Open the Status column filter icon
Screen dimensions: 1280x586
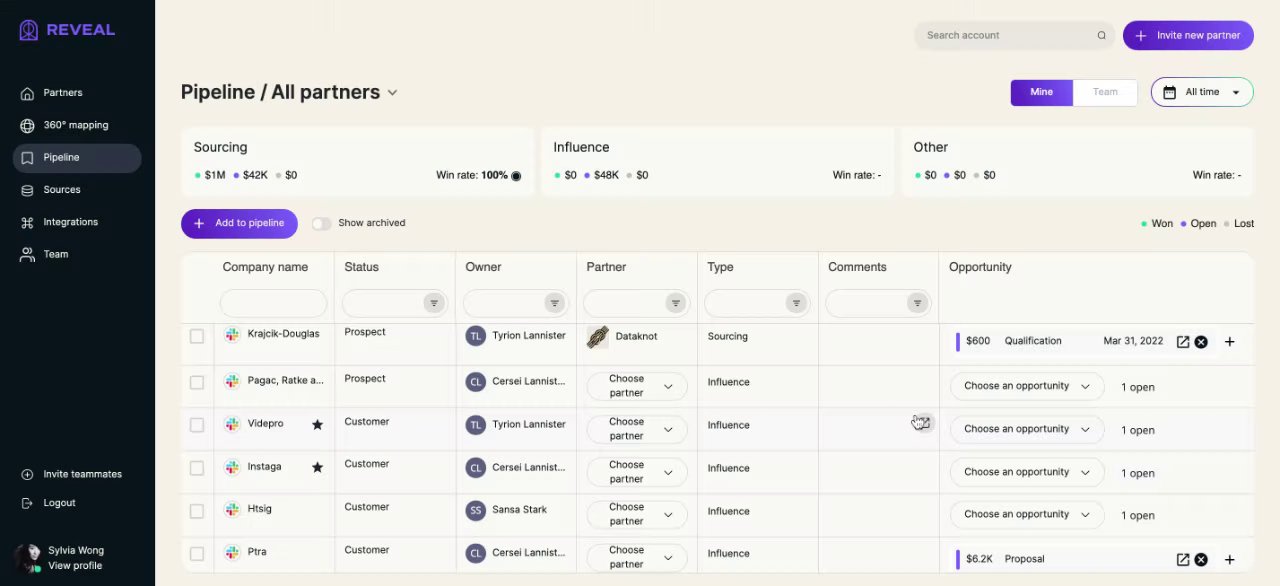(433, 303)
